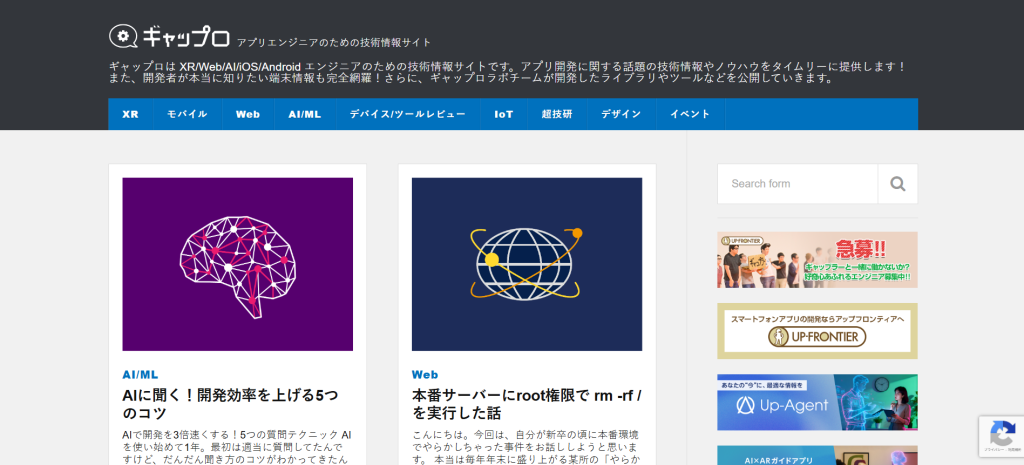Viewport: 1024px width, 465px height.
Task: Select the IoT navigation item
Action: [x=503, y=114]
